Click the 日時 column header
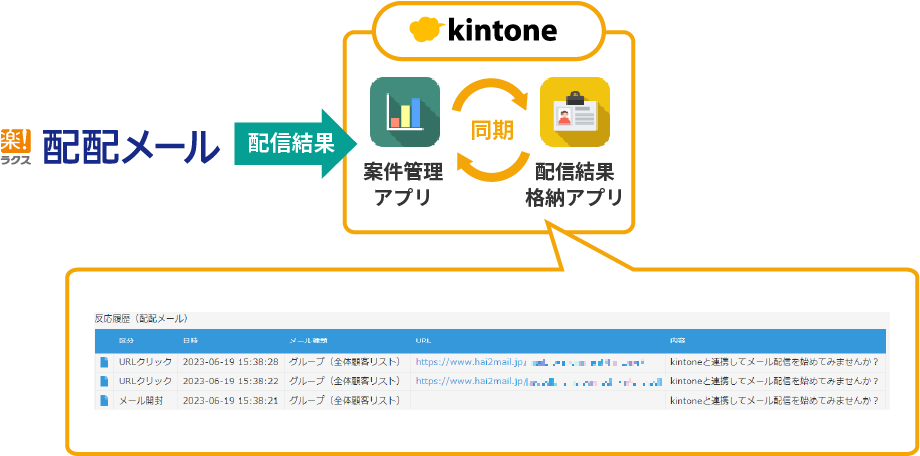The image size is (920, 456). (x=190, y=340)
